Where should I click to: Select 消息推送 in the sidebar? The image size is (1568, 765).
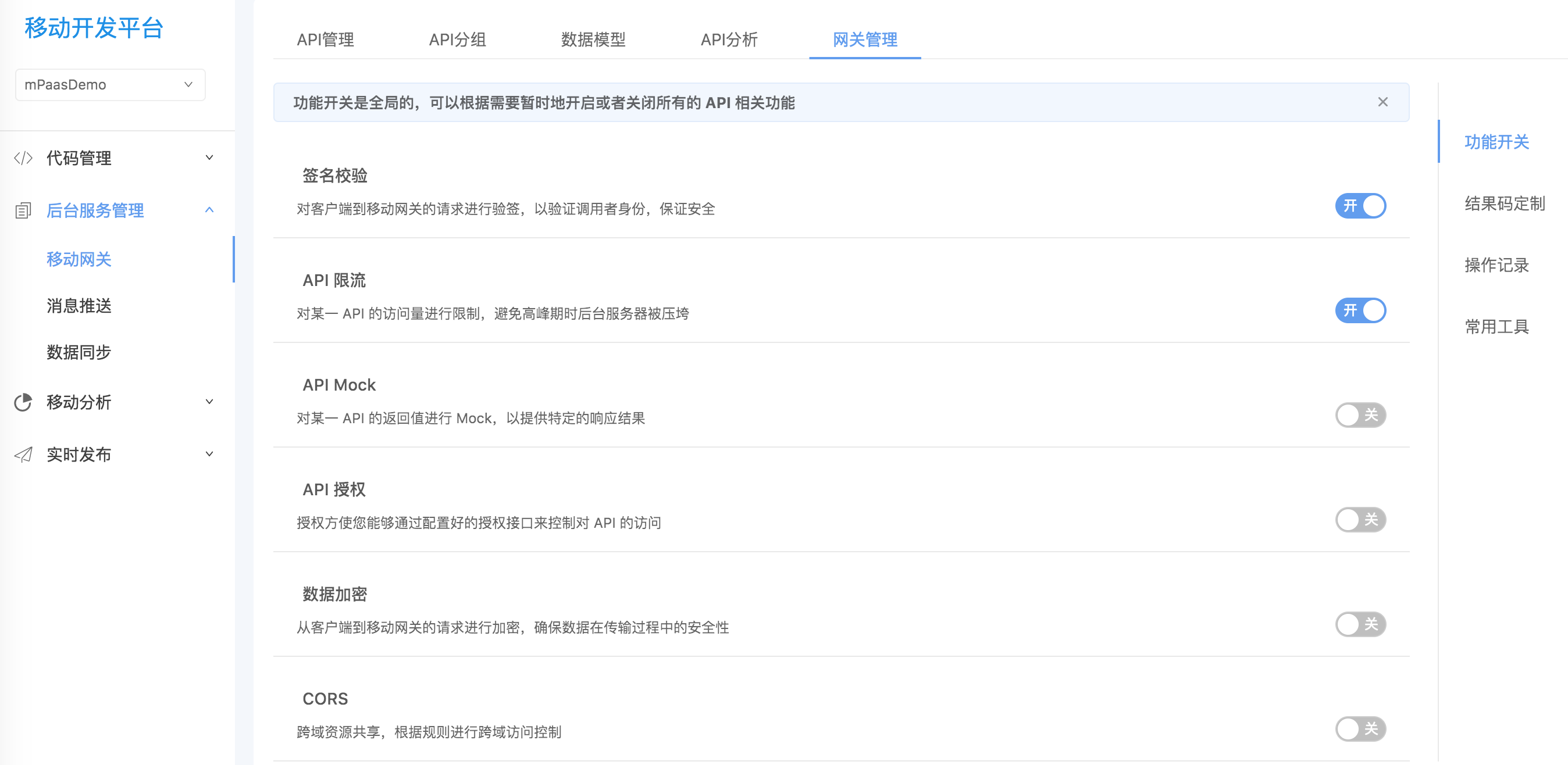(79, 306)
